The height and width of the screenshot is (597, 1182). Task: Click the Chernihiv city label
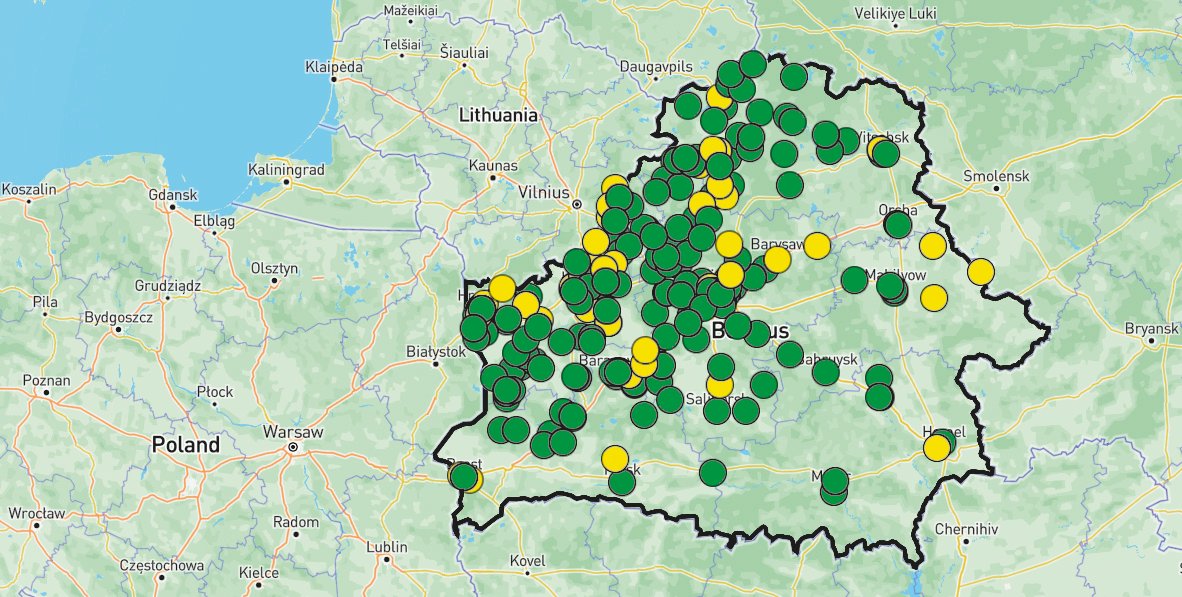coord(966,528)
